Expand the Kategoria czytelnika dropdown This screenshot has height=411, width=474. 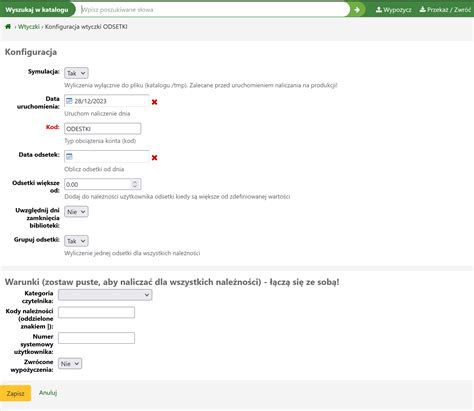coord(105,295)
